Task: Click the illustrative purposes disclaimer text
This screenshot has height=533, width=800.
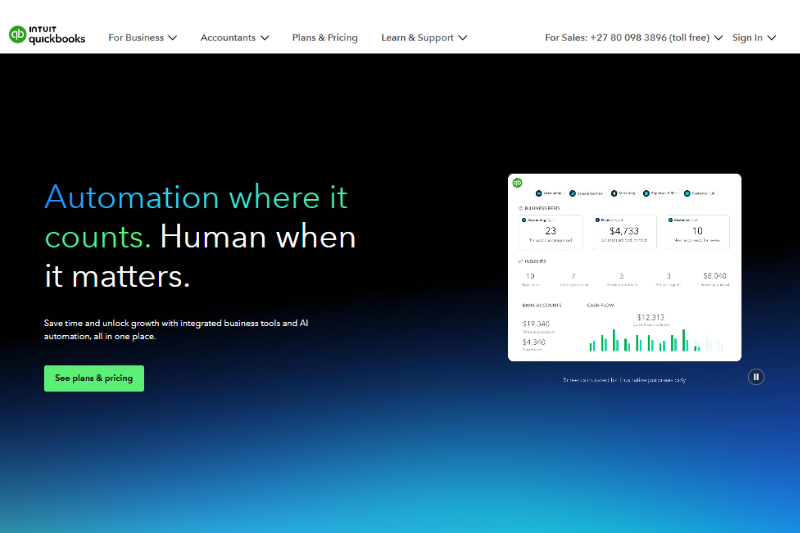Action: tap(624, 380)
